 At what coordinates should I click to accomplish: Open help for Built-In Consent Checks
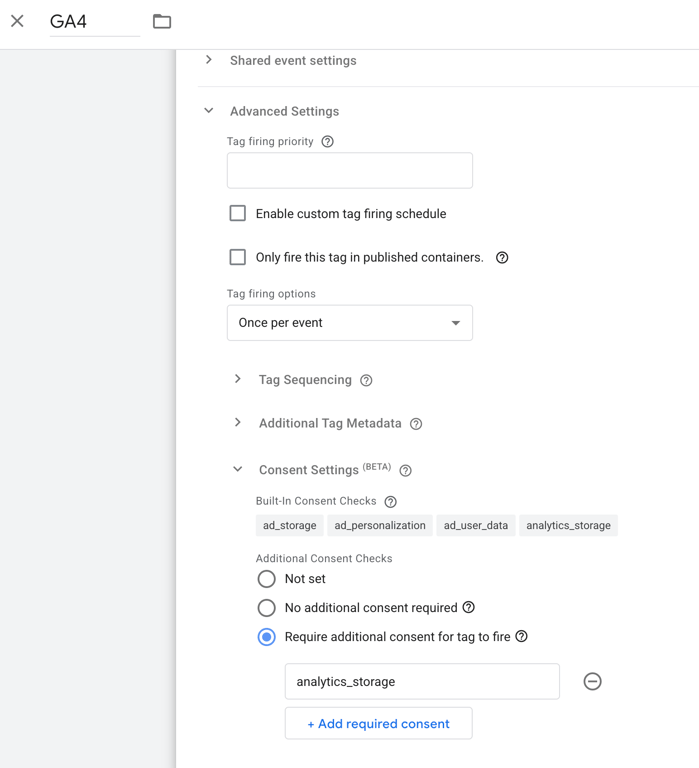(390, 502)
